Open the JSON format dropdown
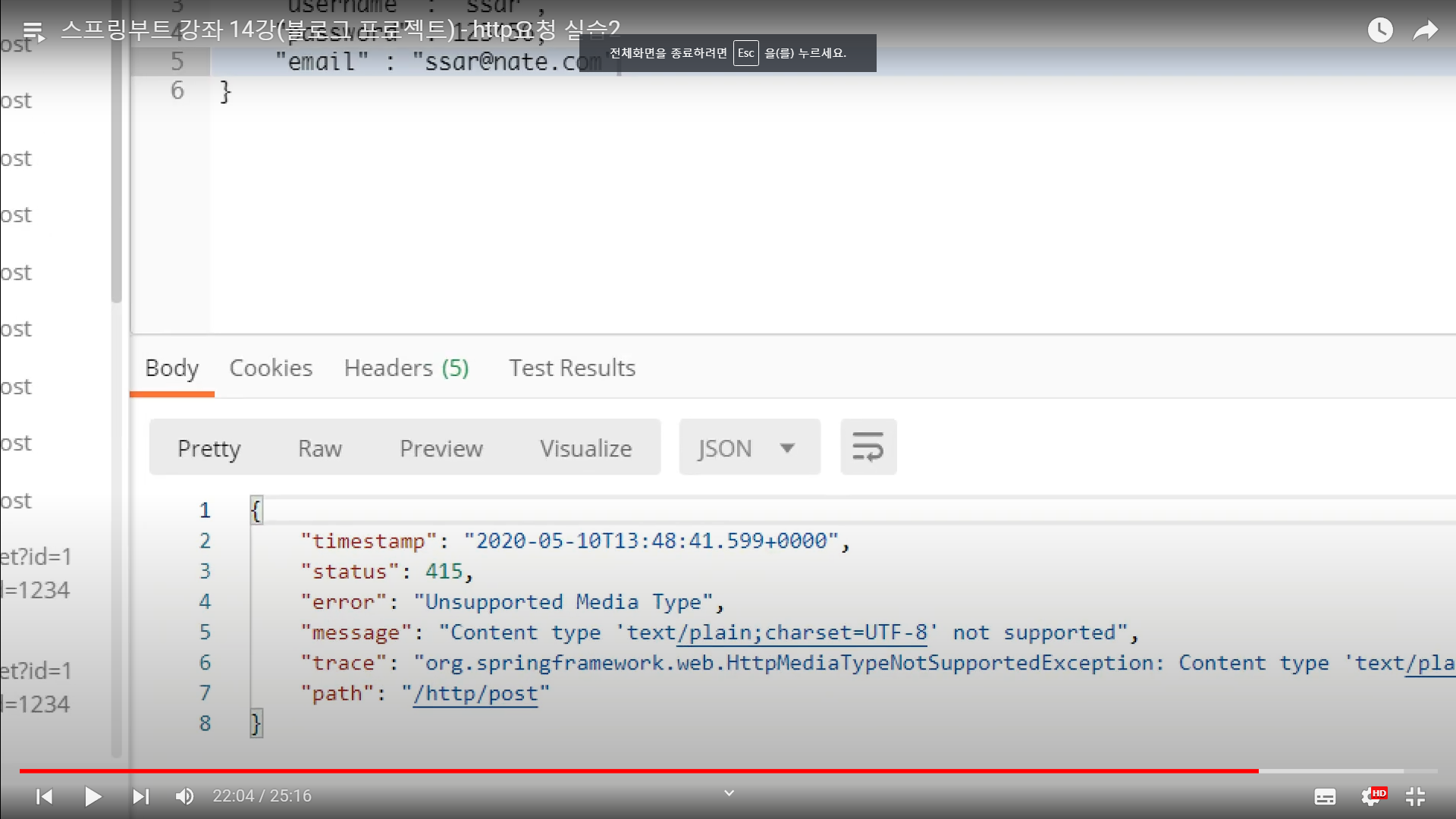Screen dimensions: 1456x819 (748, 448)
